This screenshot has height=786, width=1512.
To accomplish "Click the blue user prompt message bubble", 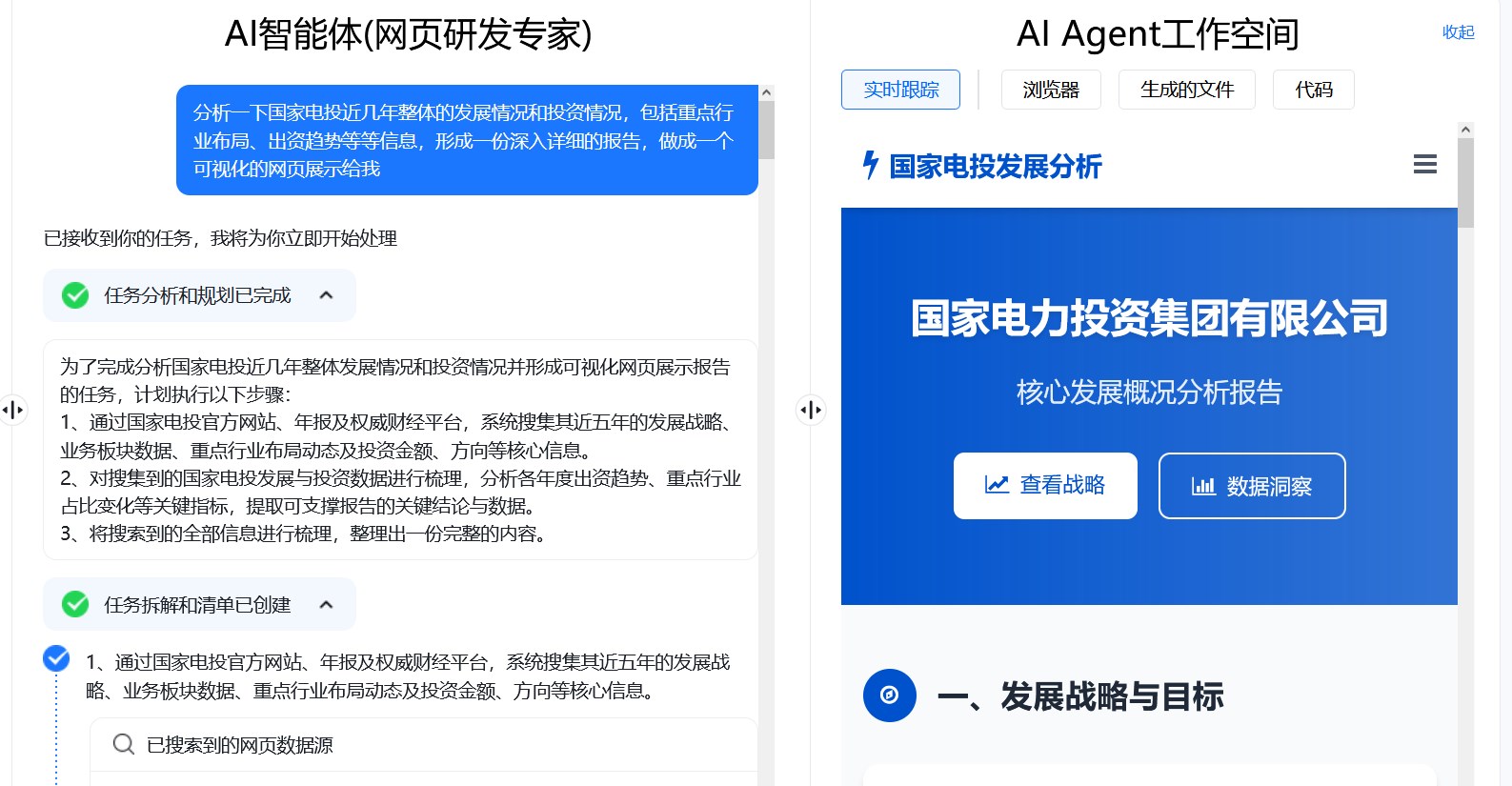I will (467, 140).
